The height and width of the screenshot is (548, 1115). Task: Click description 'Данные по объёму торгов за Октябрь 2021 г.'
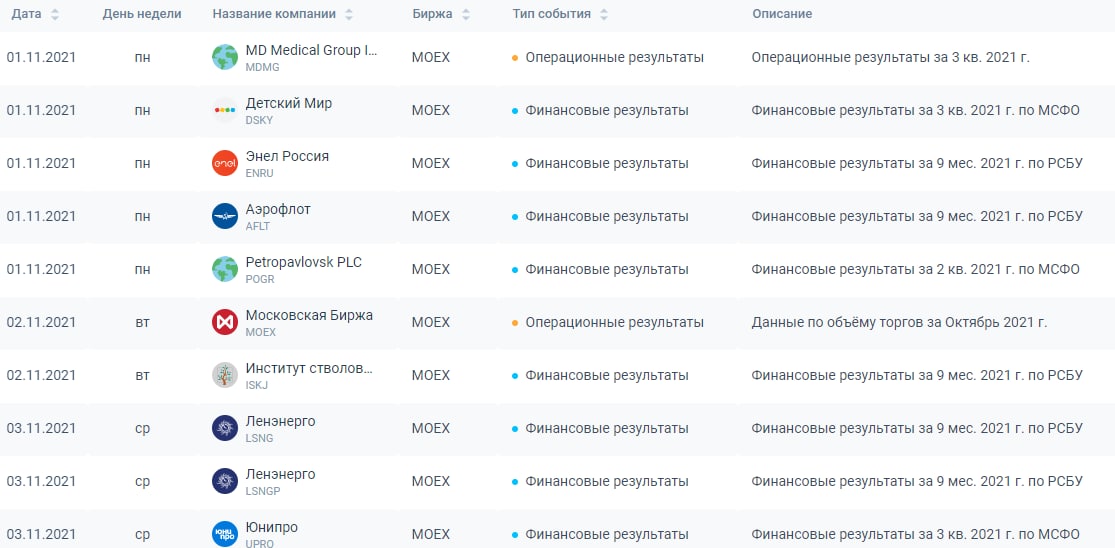click(900, 322)
